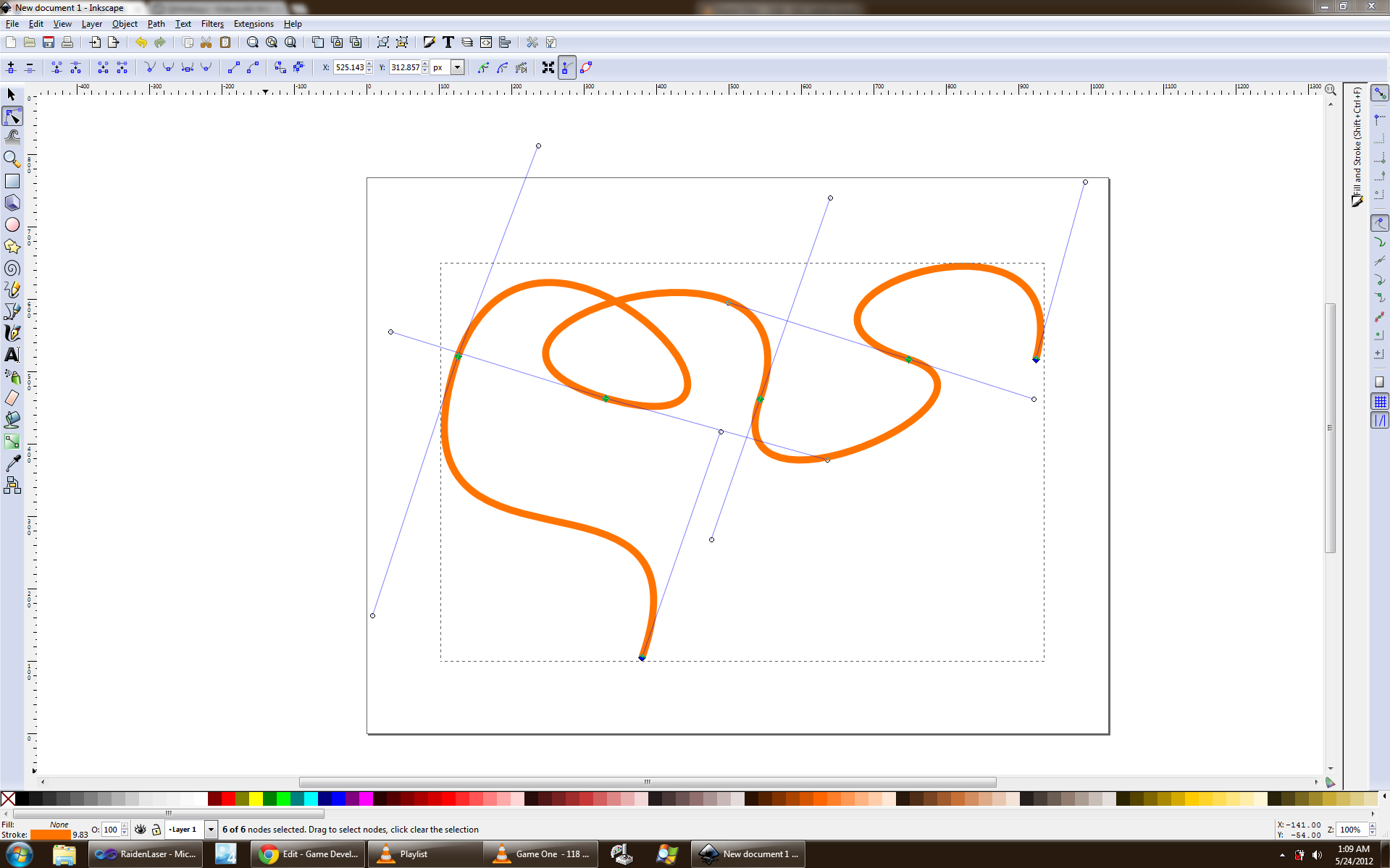
Task: Open the File menu
Action: coord(12,24)
